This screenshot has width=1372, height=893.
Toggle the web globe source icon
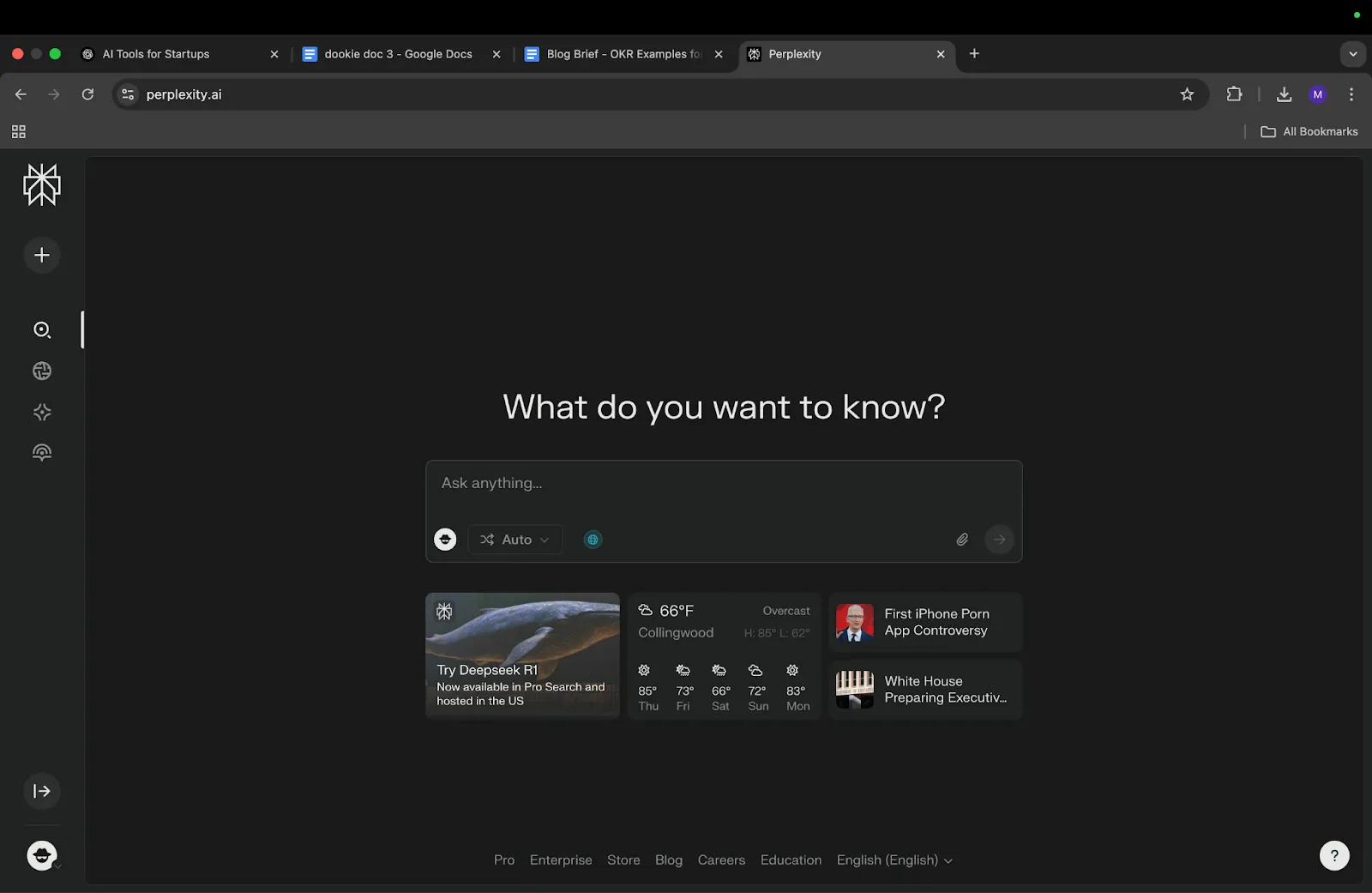pyautogui.click(x=593, y=540)
